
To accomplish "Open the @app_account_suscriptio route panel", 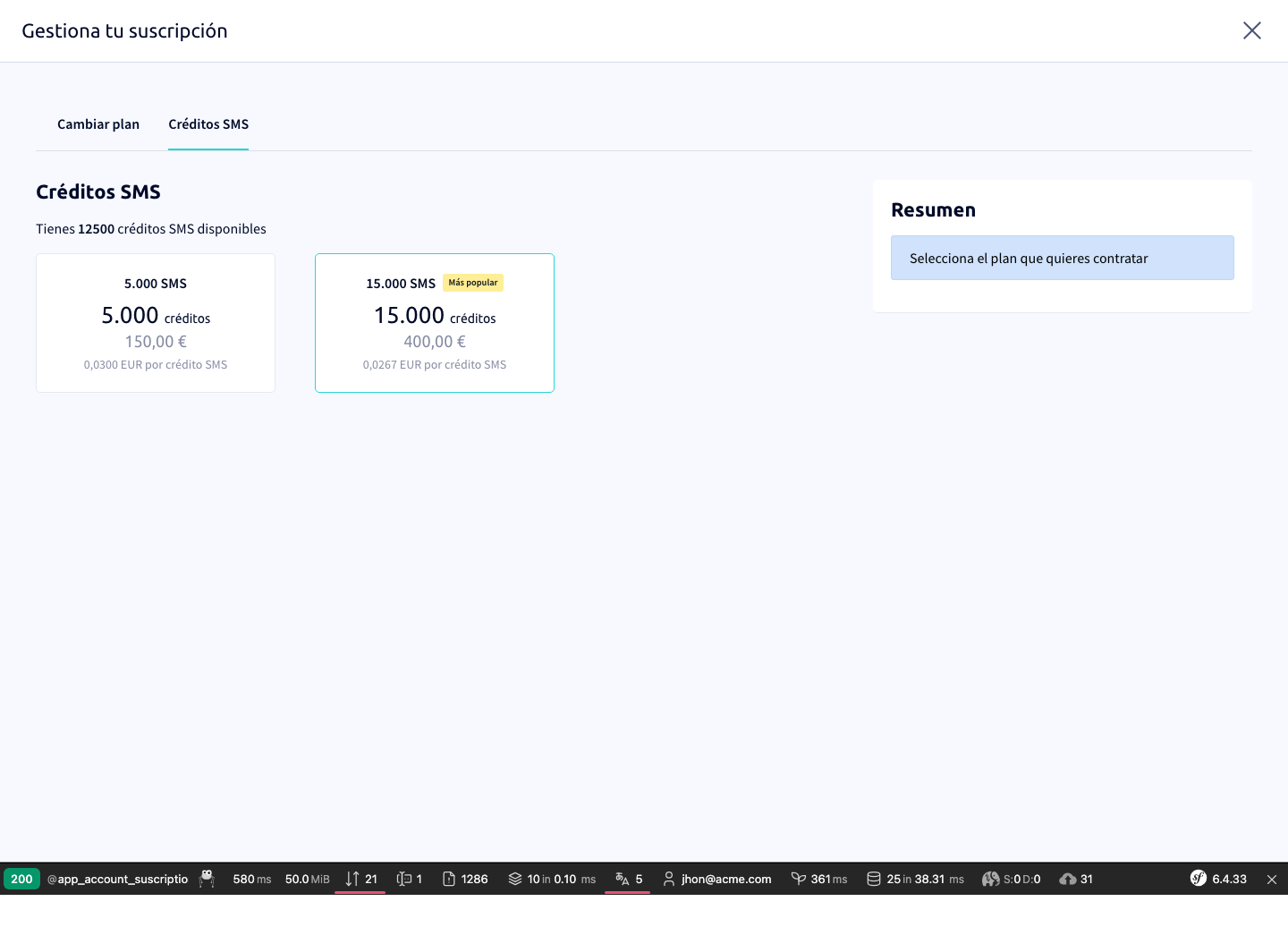I will [117, 879].
